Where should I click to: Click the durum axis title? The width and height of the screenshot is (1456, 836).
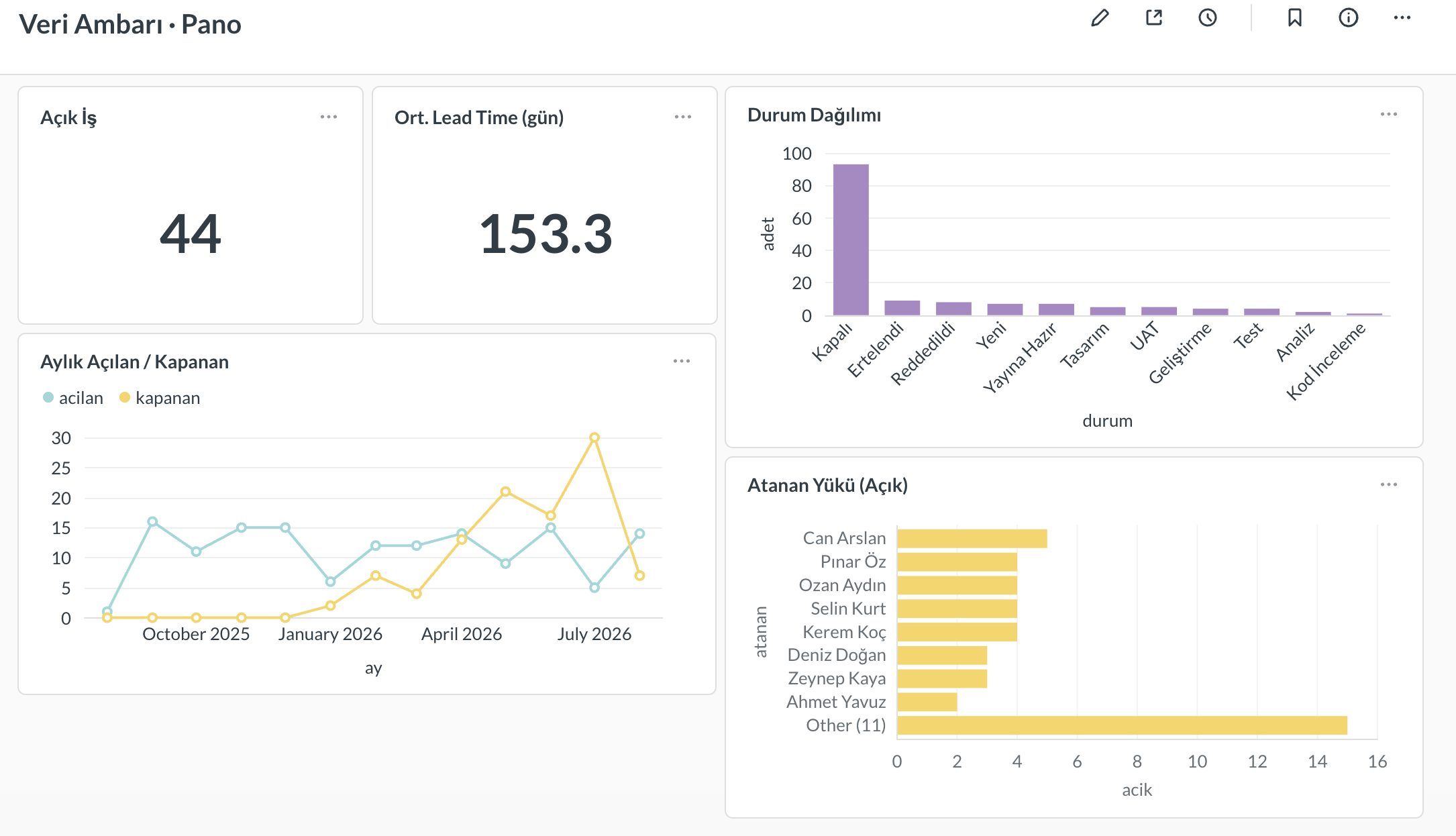point(1108,421)
